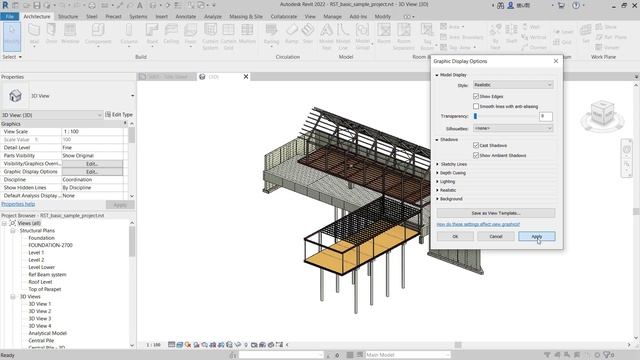Expand the Background section
Viewport: 640px width, 360px height.
point(438,199)
